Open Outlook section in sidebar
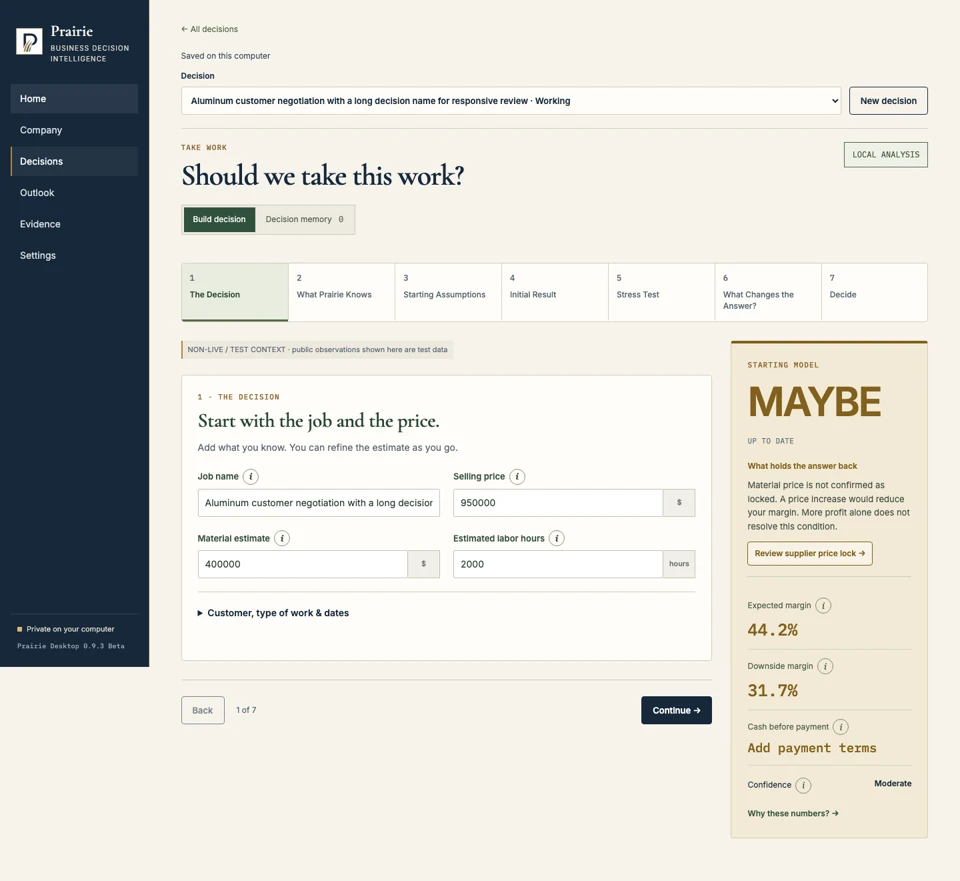The image size is (960, 881). [74, 192]
